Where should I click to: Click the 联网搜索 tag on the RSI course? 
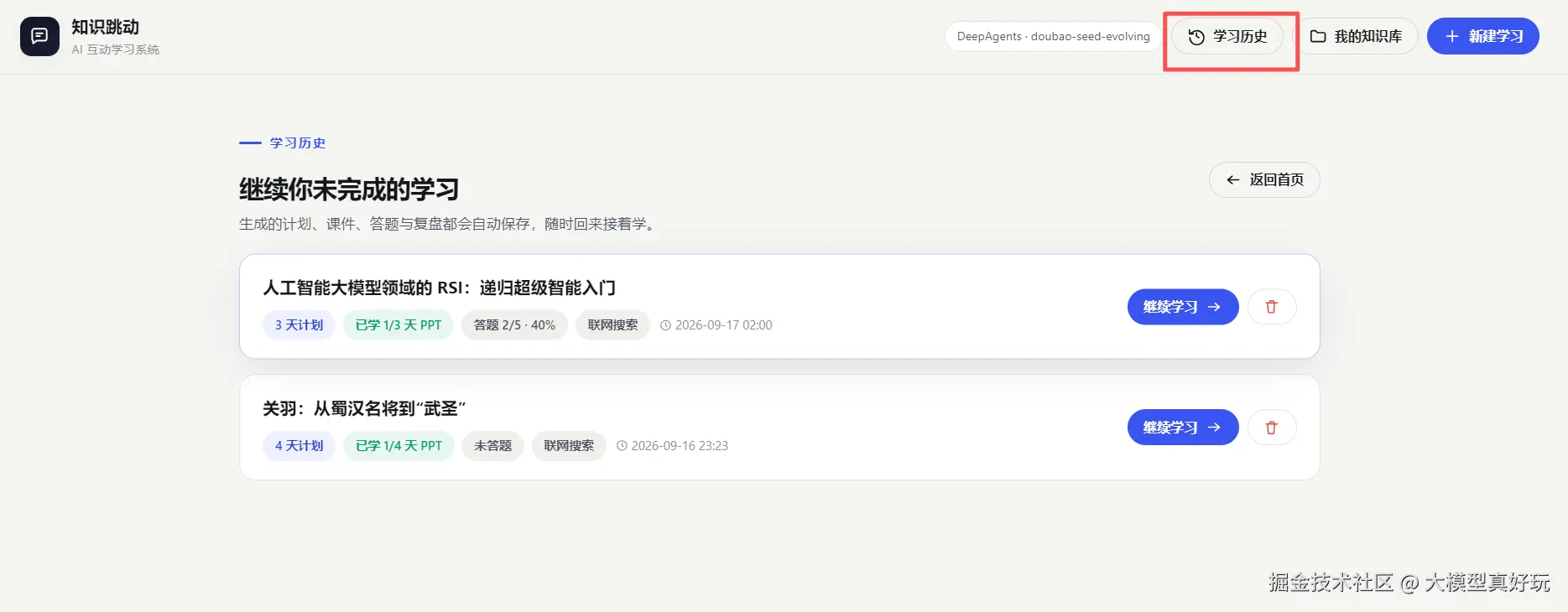[612, 325]
